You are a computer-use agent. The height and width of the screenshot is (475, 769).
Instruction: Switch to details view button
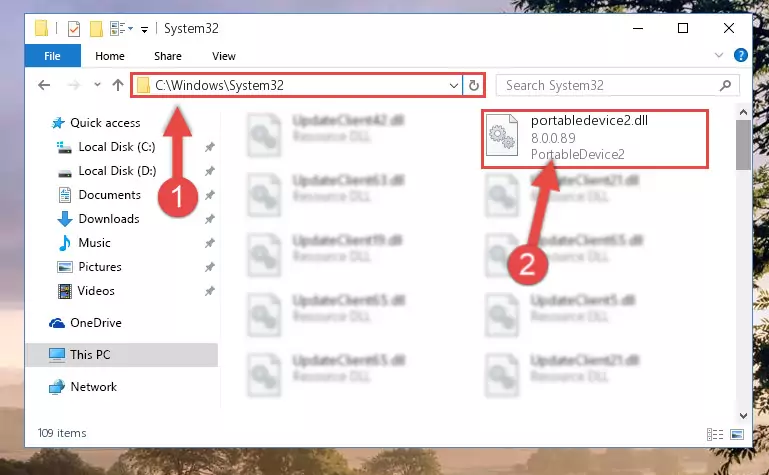[x=715, y=434]
